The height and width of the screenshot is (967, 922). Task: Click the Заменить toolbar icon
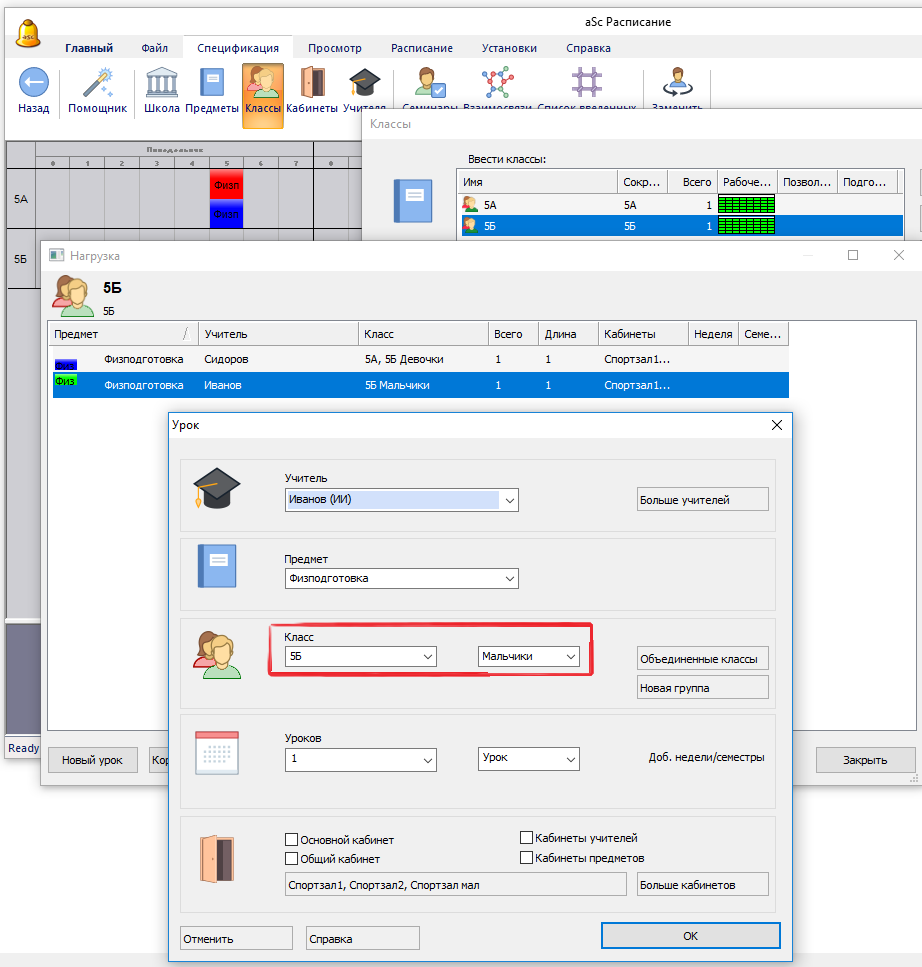[677, 84]
